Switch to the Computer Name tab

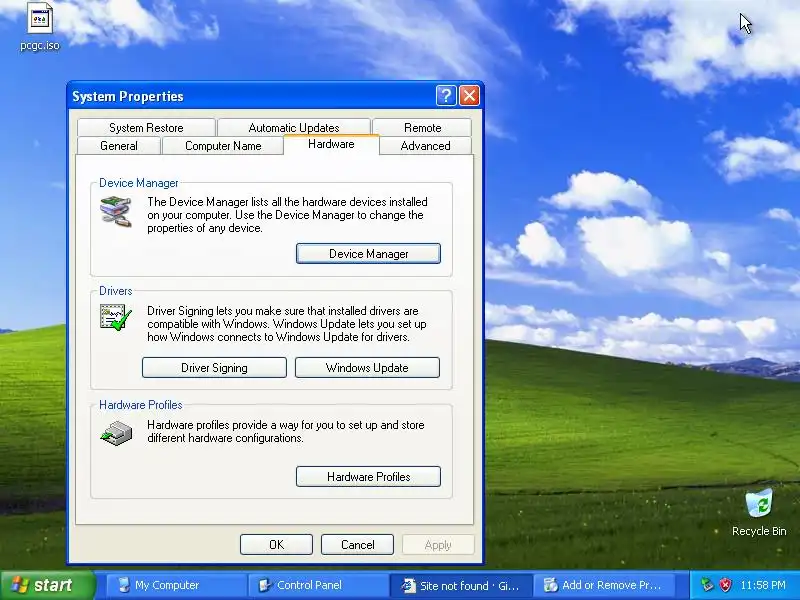223,146
